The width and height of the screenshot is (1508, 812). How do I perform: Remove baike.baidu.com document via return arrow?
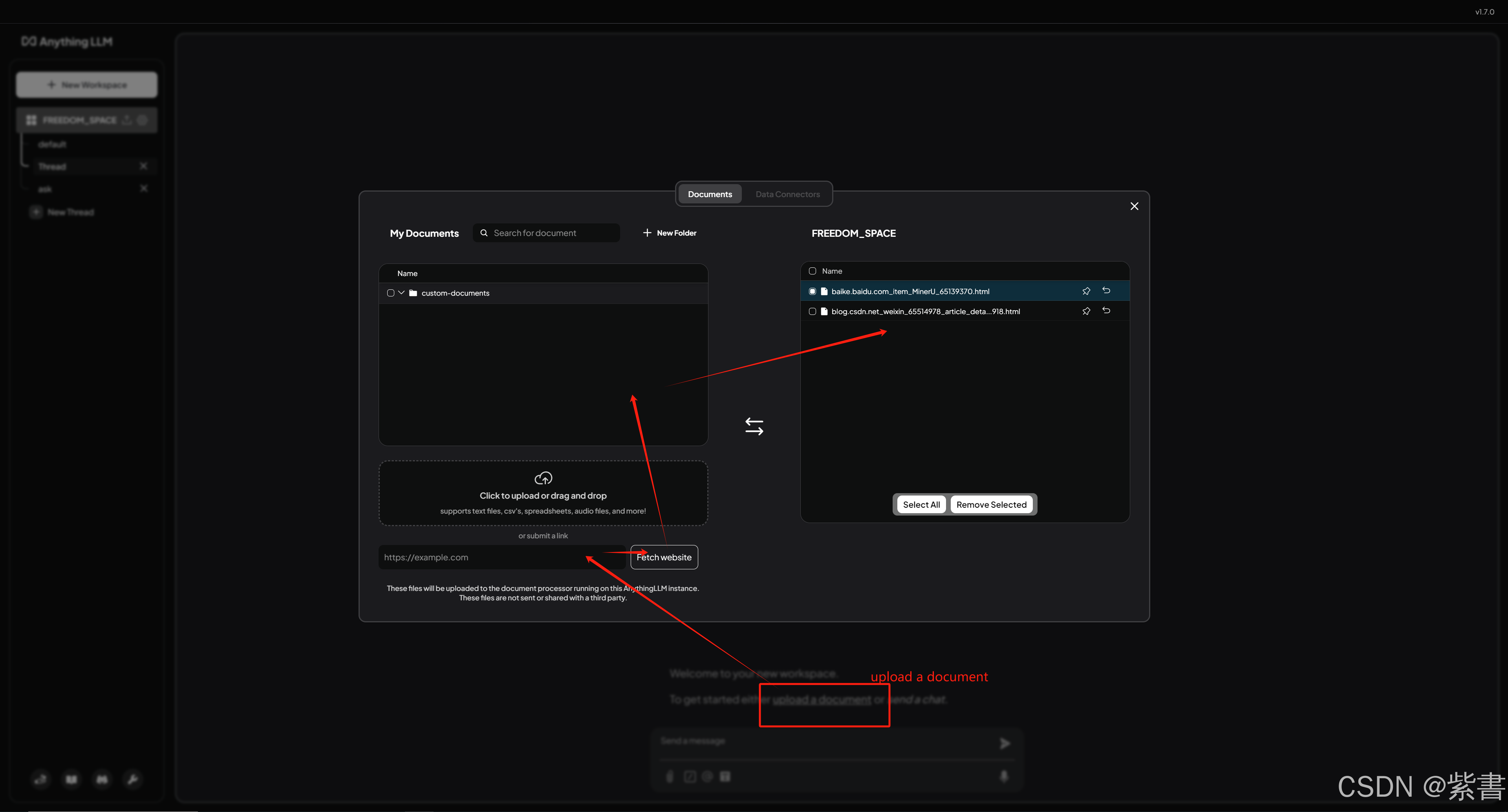pos(1106,291)
